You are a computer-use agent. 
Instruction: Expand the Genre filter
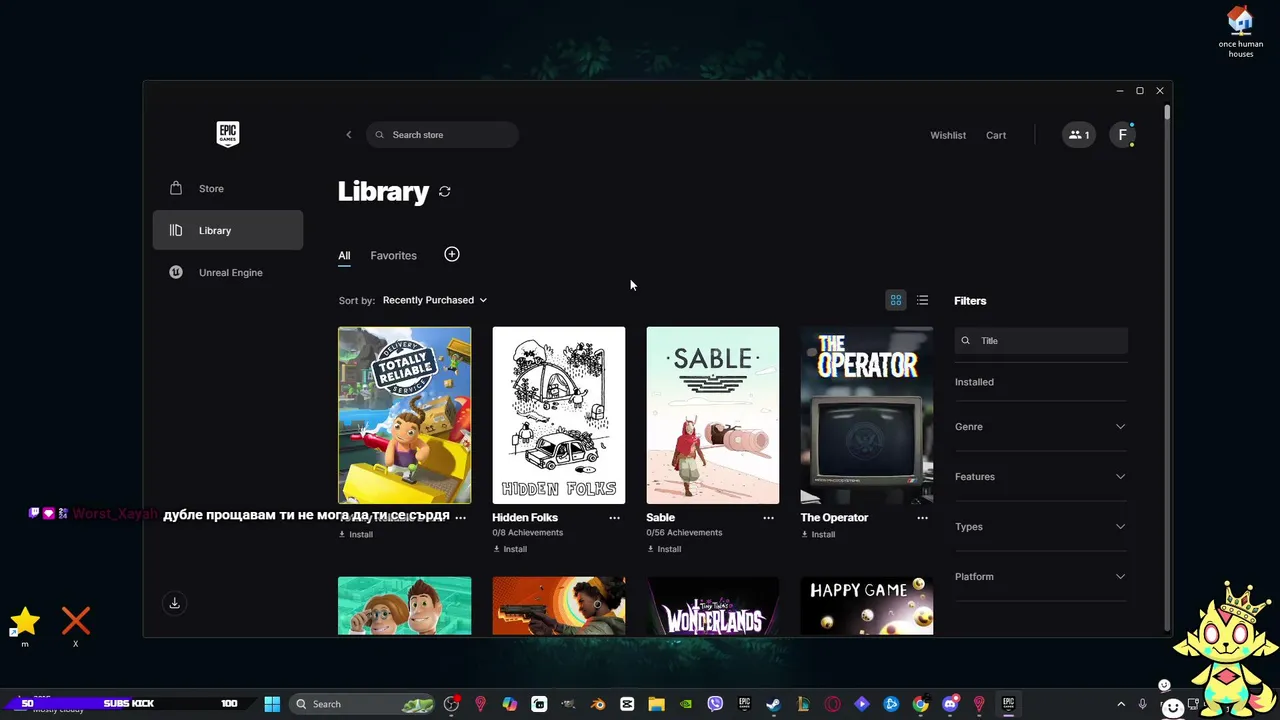pyautogui.click(x=1041, y=427)
